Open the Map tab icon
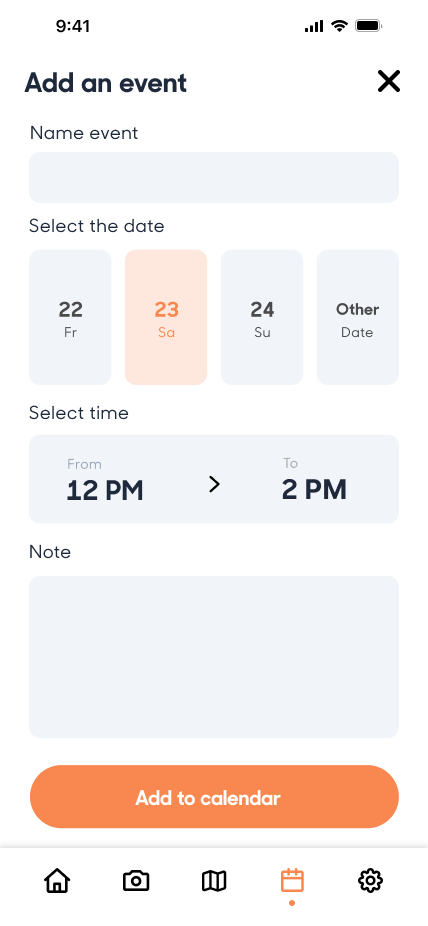Screen dimensions: 428x926 (x=214, y=881)
